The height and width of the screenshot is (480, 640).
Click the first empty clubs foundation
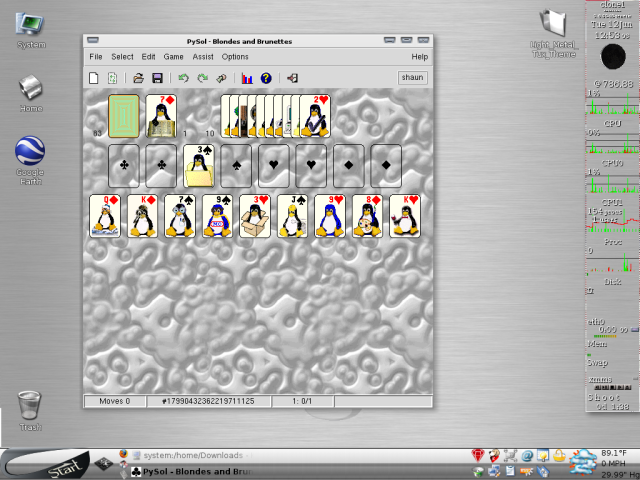124,166
